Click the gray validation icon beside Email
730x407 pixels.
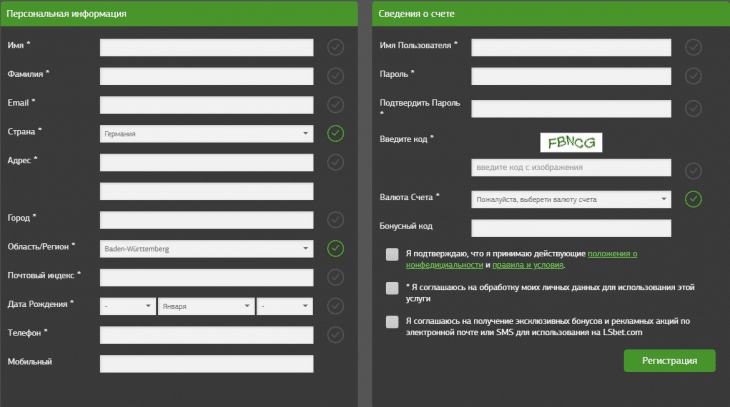click(335, 104)
